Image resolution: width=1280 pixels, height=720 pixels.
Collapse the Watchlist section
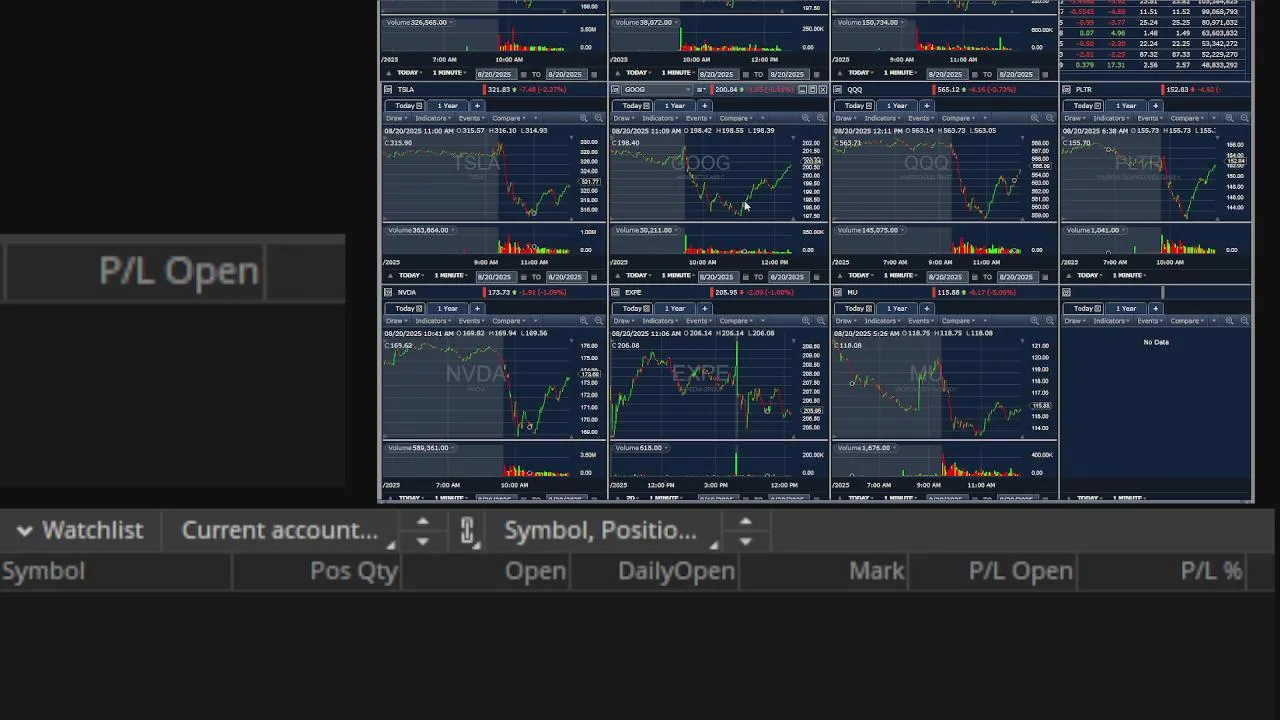pyautogui.click(x=24, y=531)
